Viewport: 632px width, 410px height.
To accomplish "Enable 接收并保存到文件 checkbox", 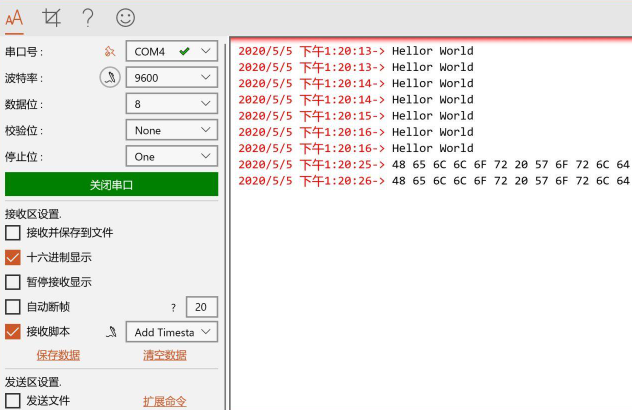I will 13,232.
